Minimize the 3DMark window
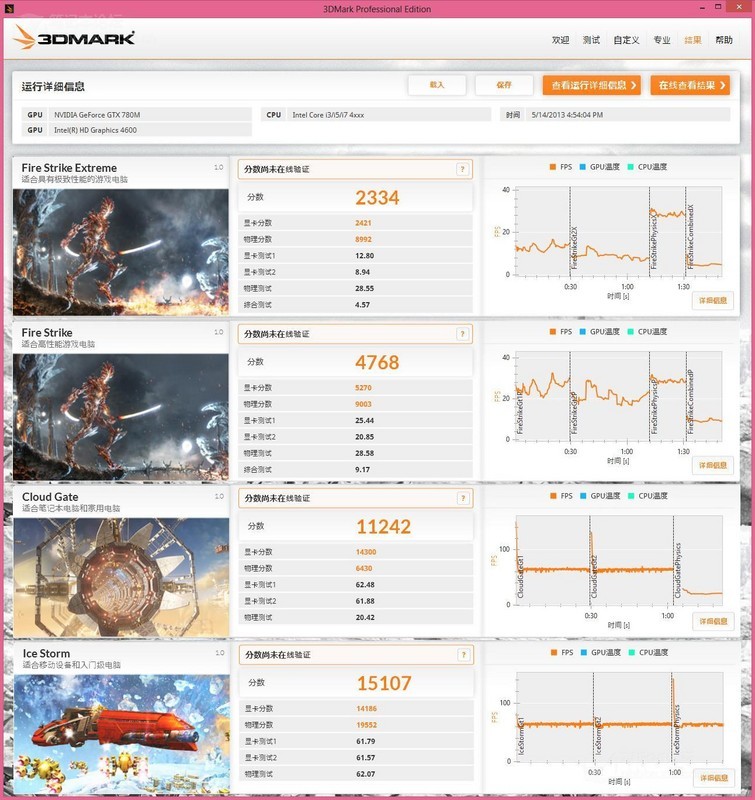Image resolution: width=755 pixels, height=800 pixels. pos(703,8)
